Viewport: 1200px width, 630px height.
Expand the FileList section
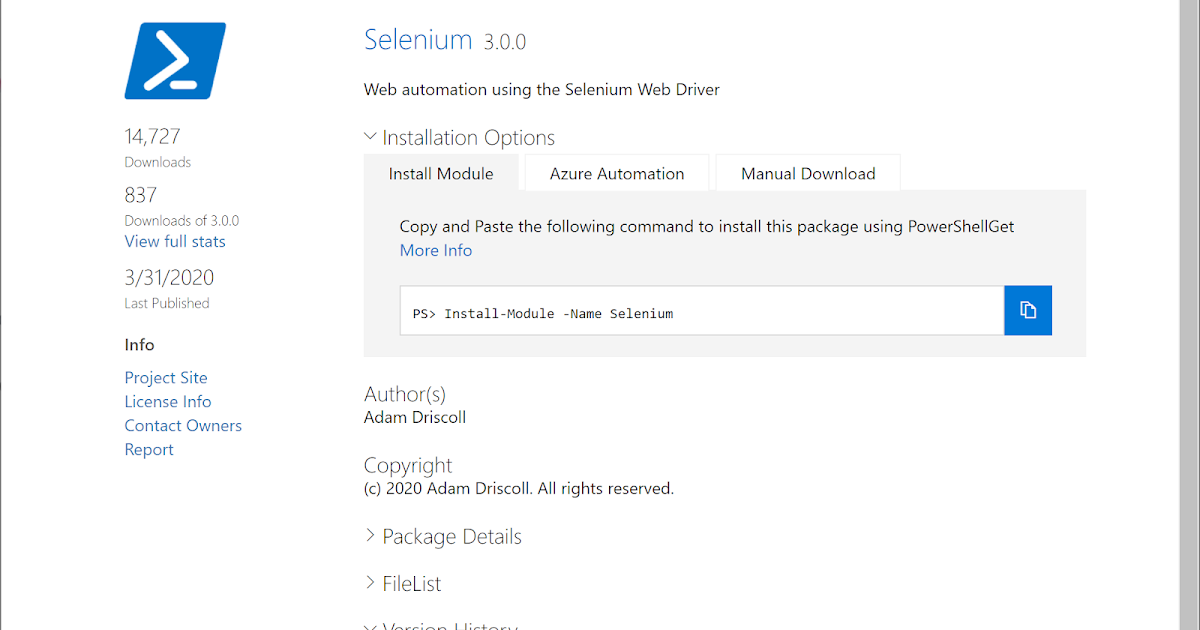(x=402, y=584)
